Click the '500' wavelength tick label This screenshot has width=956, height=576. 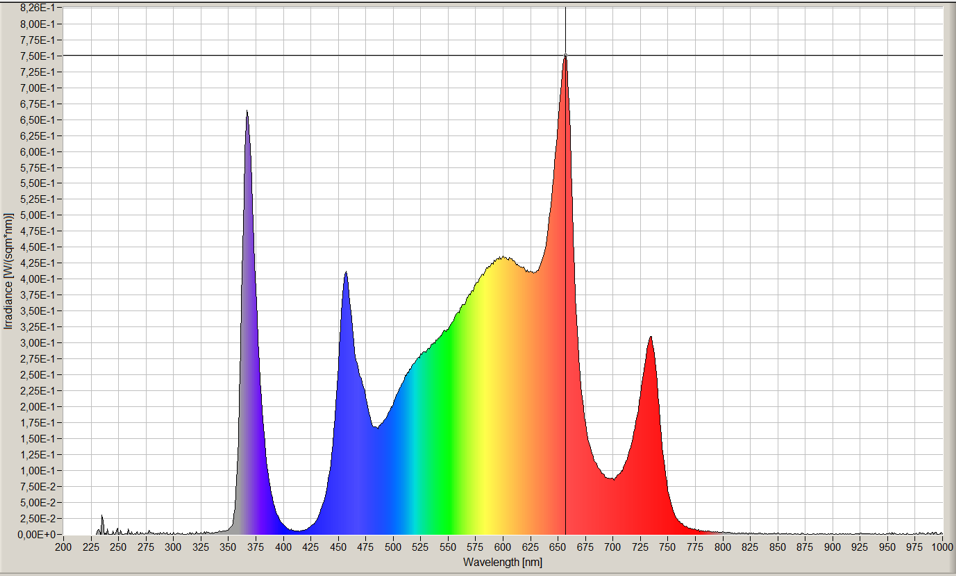(393, 547)
